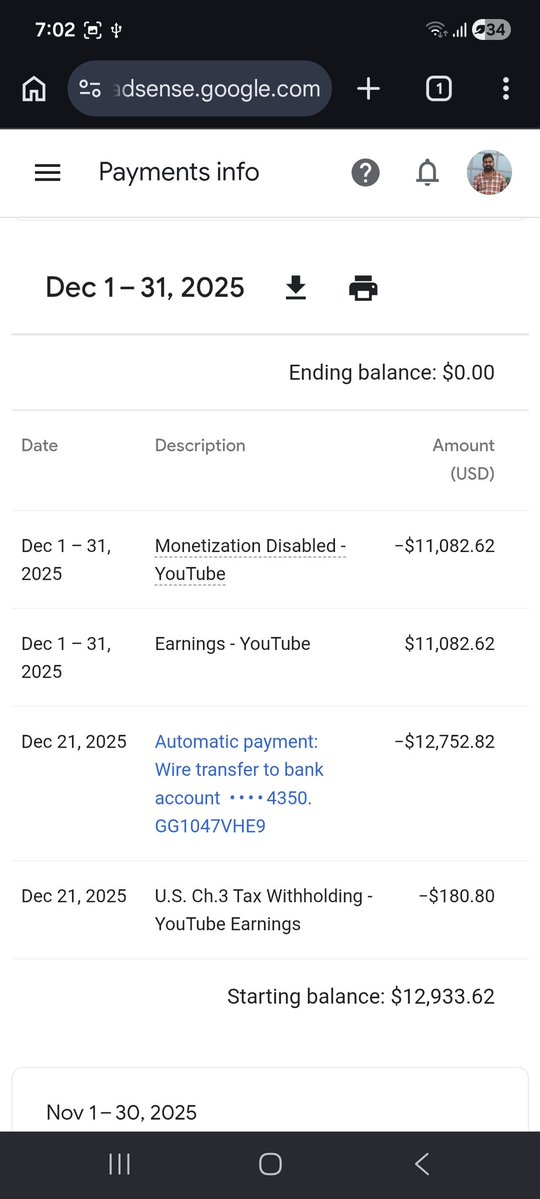
Task: Open the hamburger navigation menu
Action: 47,173
